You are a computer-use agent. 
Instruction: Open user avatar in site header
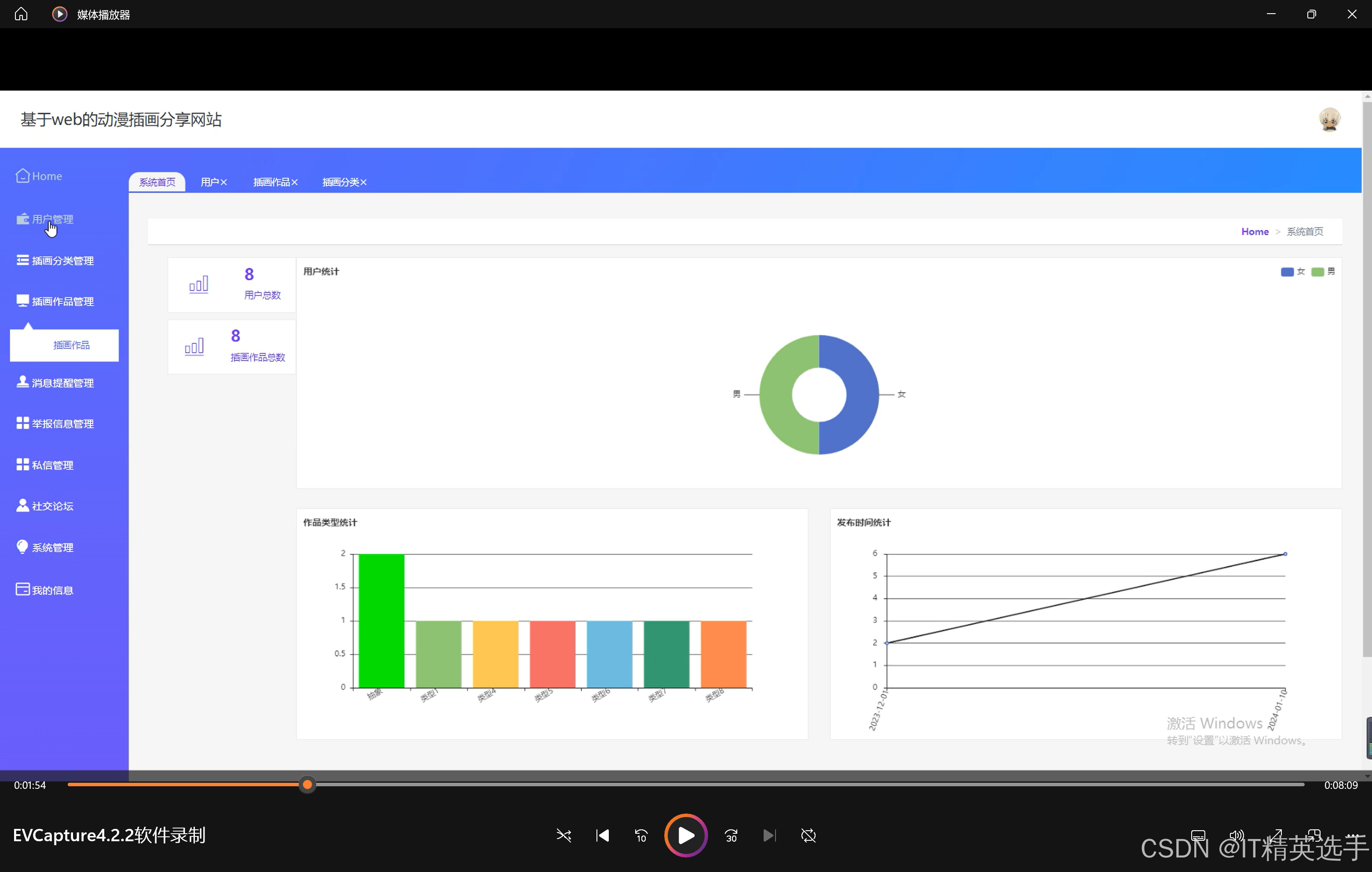(1329, 120)
